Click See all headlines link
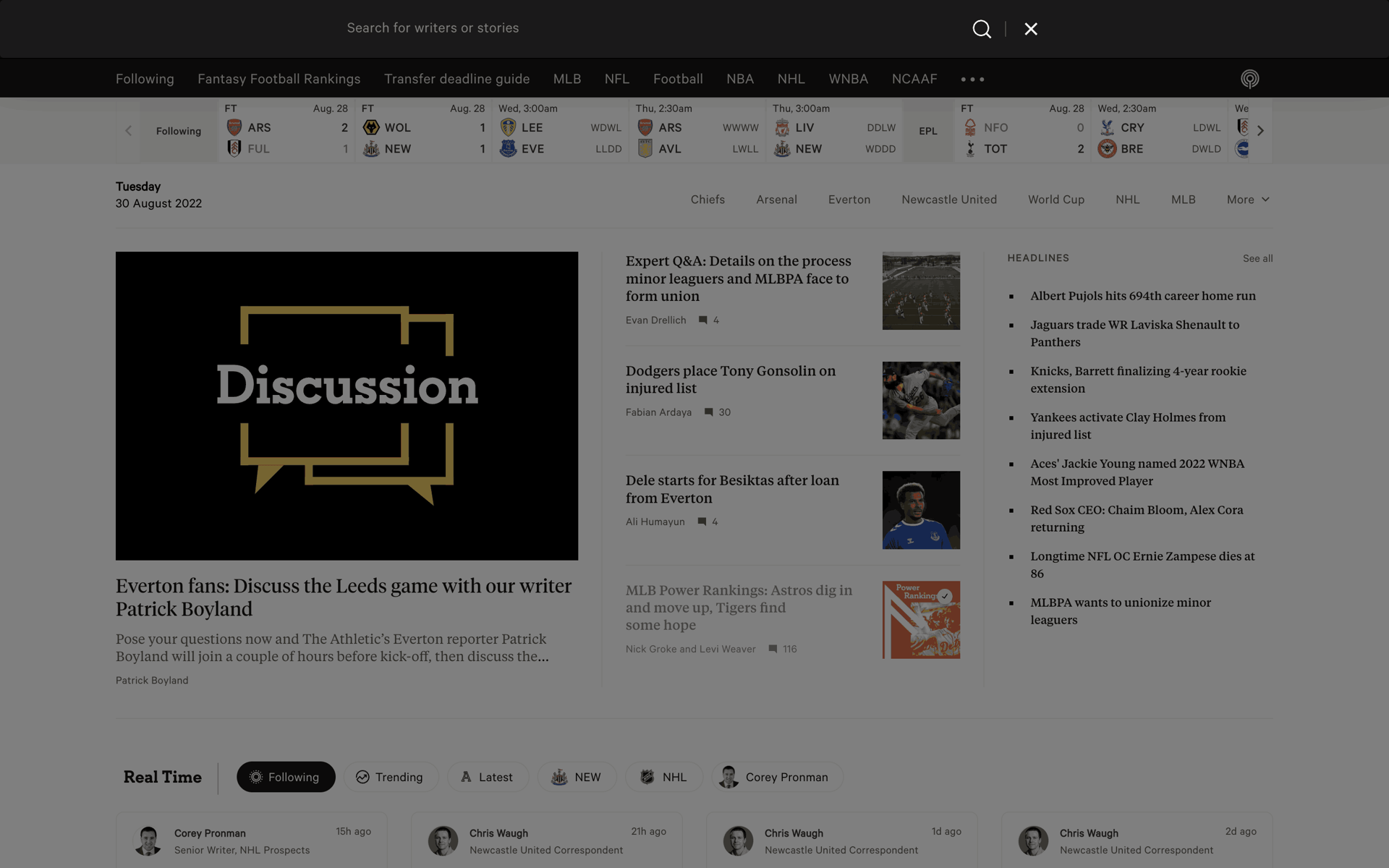1389x868 pixels. [1257, 259]
